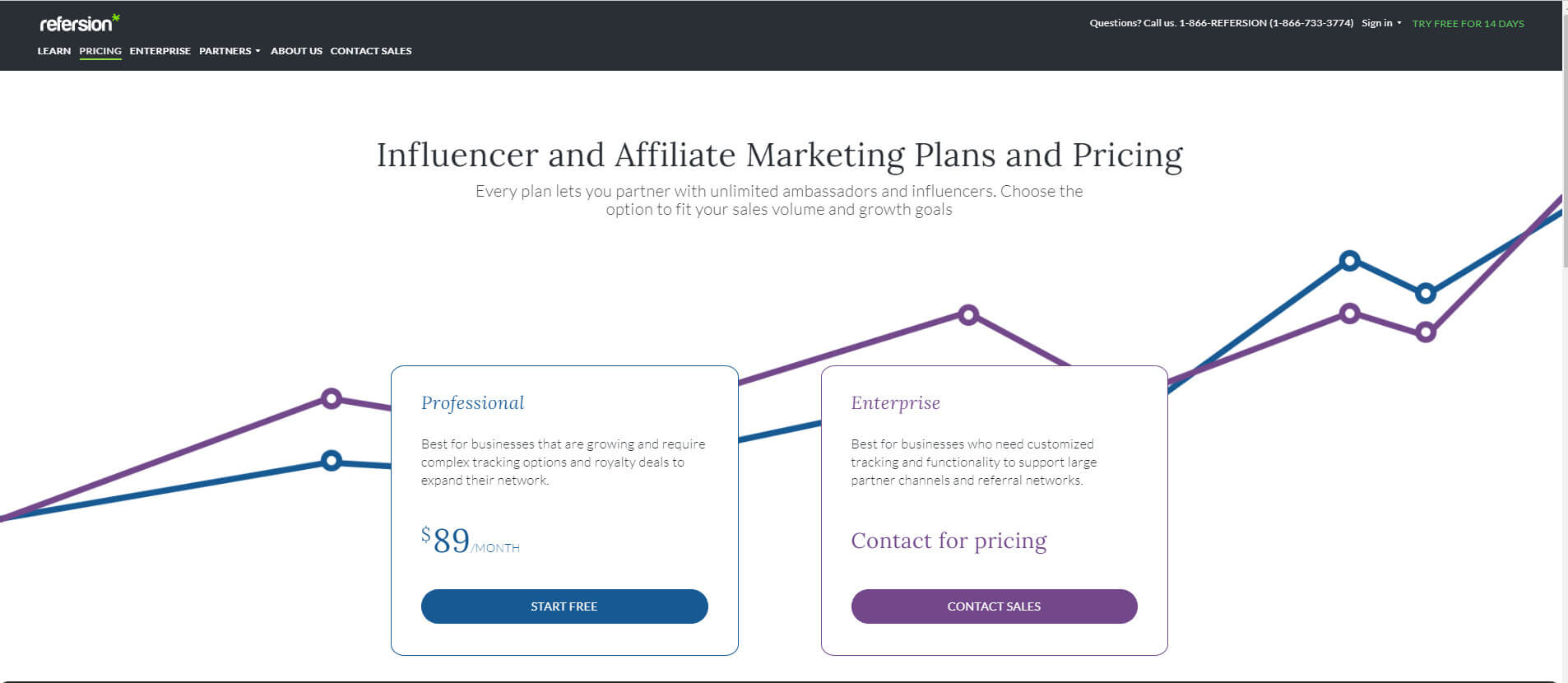This screenshot has width=1568, height=683.
Task: Expand the Sign in dropdown
Action: [x=1381, y=23]
